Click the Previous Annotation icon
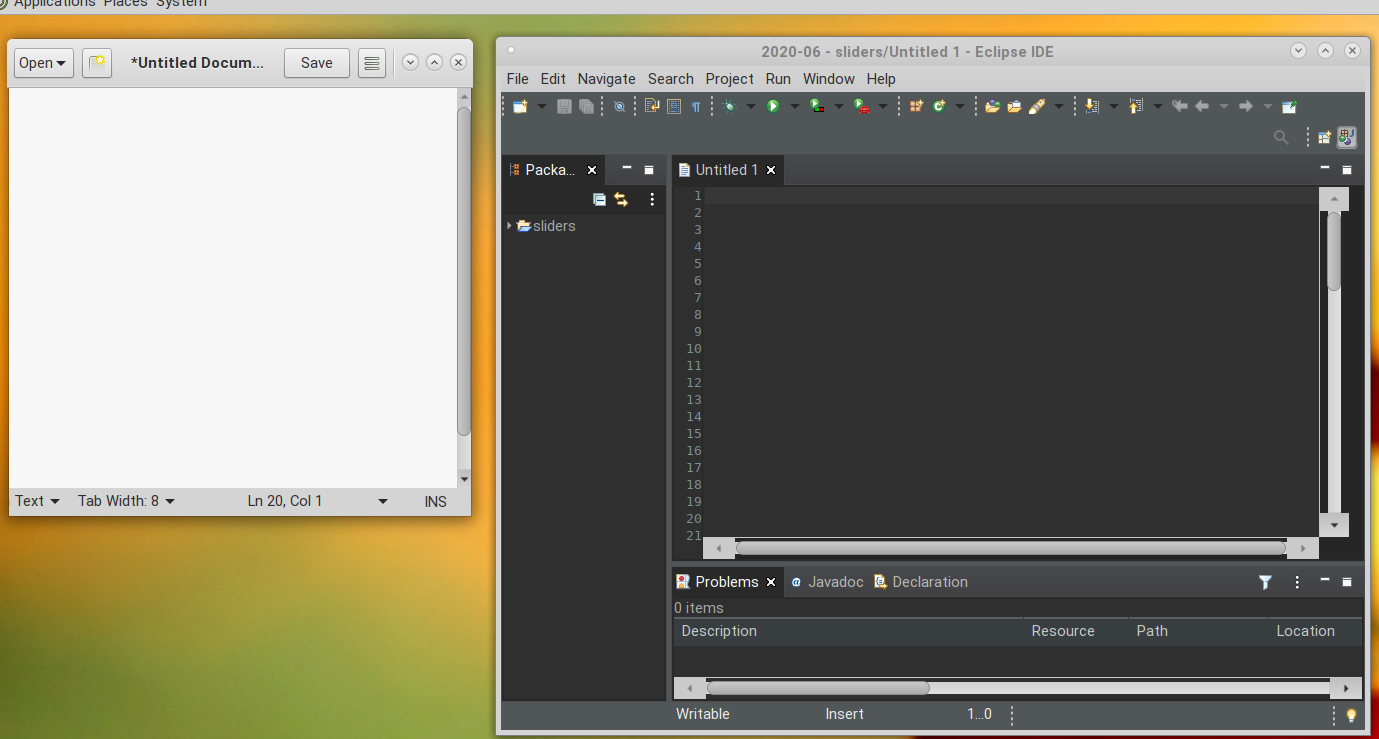Image resolution: width=1379 pixels, height=739 pixels. (x=1136, y=106)
